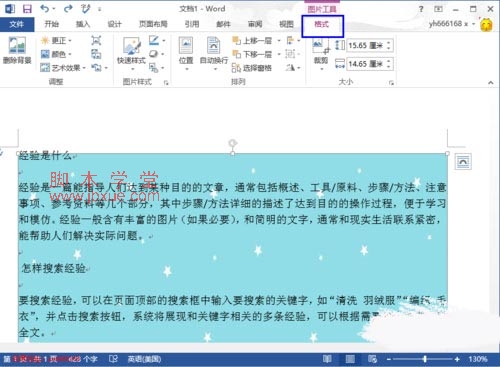Click the zoom out minus button
The height and width of the screenshot is (367, 500).
pyautogui.click(x=389, y=359)
